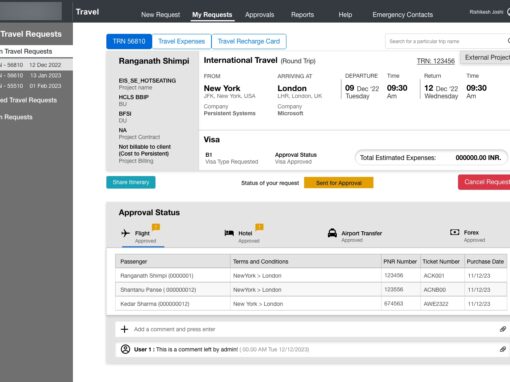Image resolution: width=510 pixels, height=382 pixels.
Task: Click PNR number 123456 cell
Action: point(401,276)
